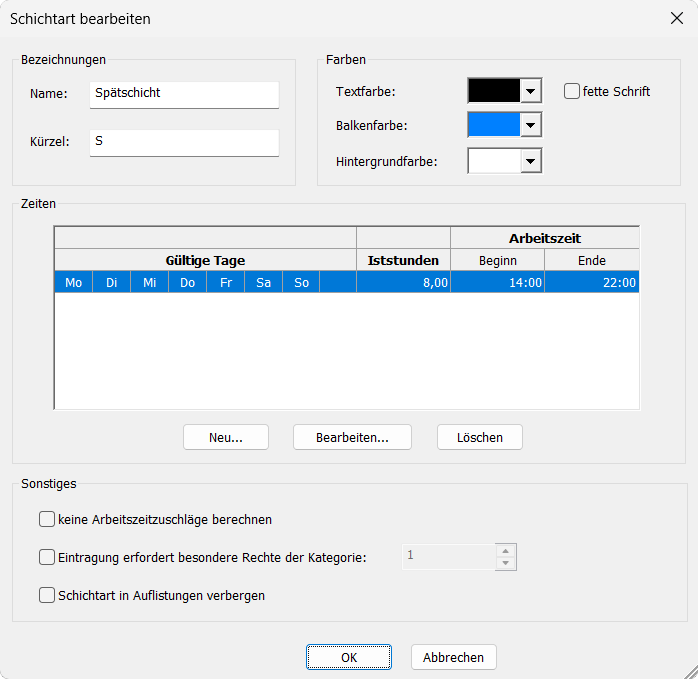This screenshot has width=698, height=679.
Task: Click the white Hintergrundfarbe color swatch
Action: tap(494, 161)
